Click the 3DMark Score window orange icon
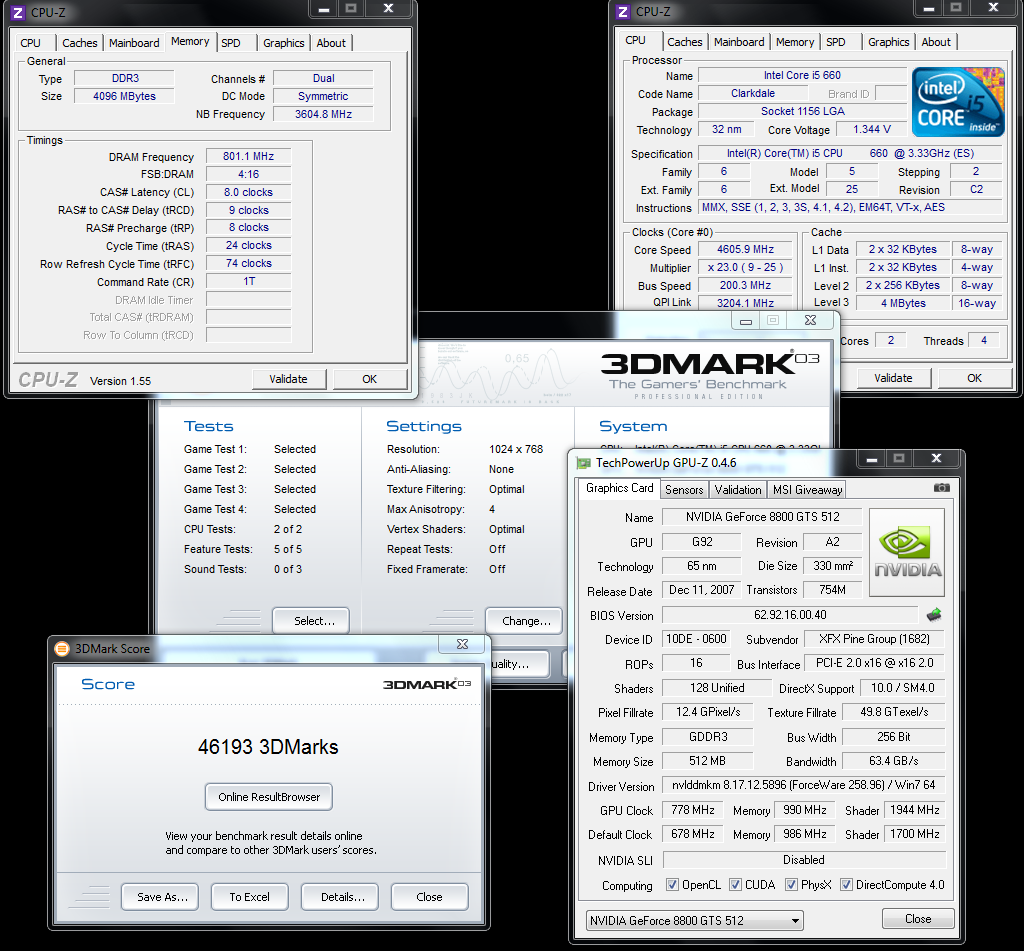Image resolution: width=1024 pixels, height=951 pixels. (62, 649)
